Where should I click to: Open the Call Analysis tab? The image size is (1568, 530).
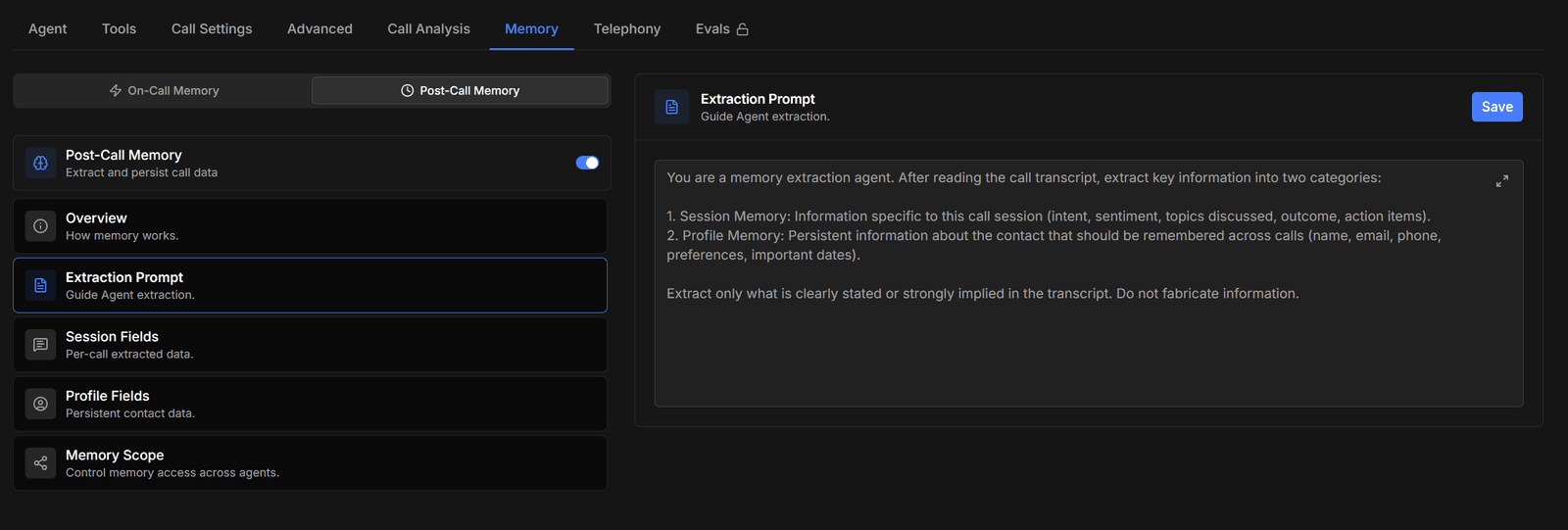pos(428,28)
